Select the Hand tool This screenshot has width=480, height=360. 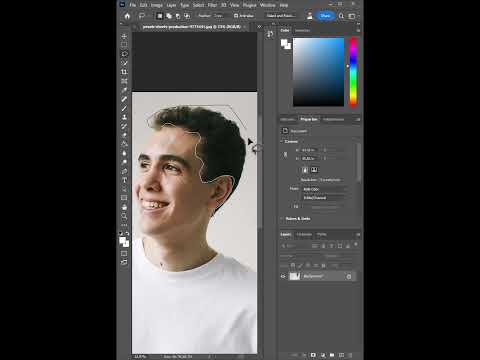124,207
